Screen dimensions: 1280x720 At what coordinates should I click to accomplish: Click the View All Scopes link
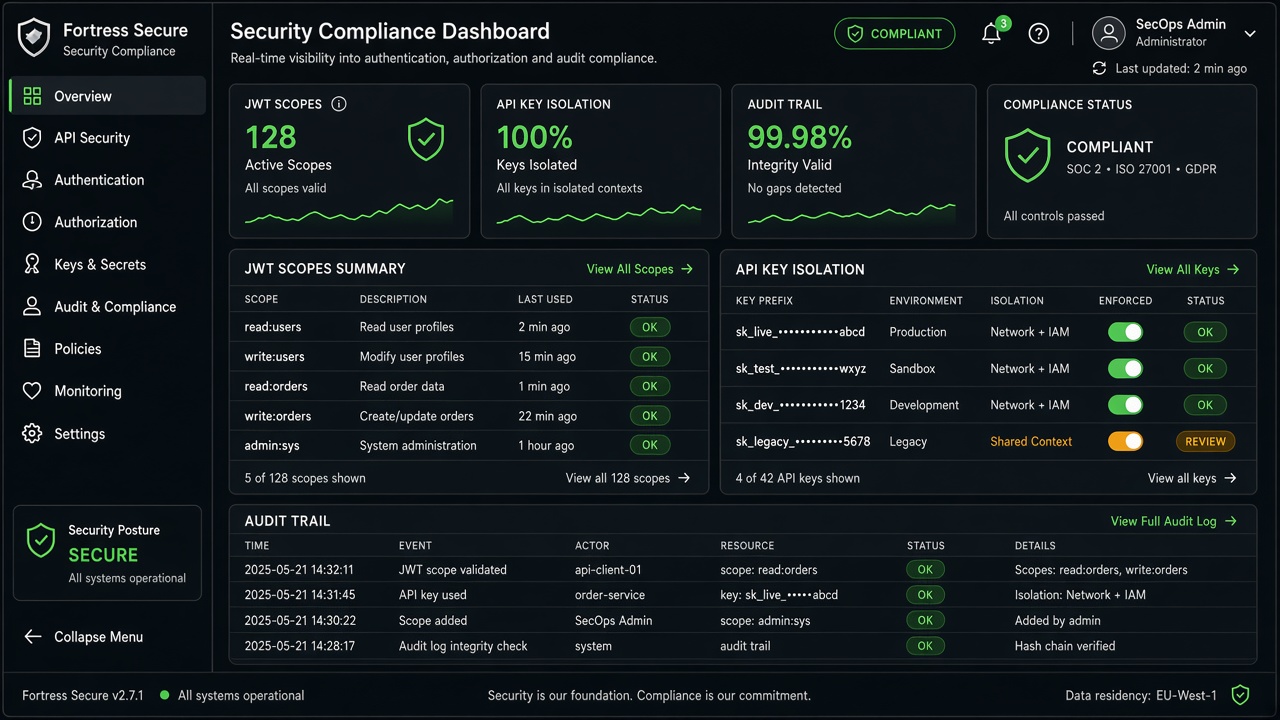[640, 269]
